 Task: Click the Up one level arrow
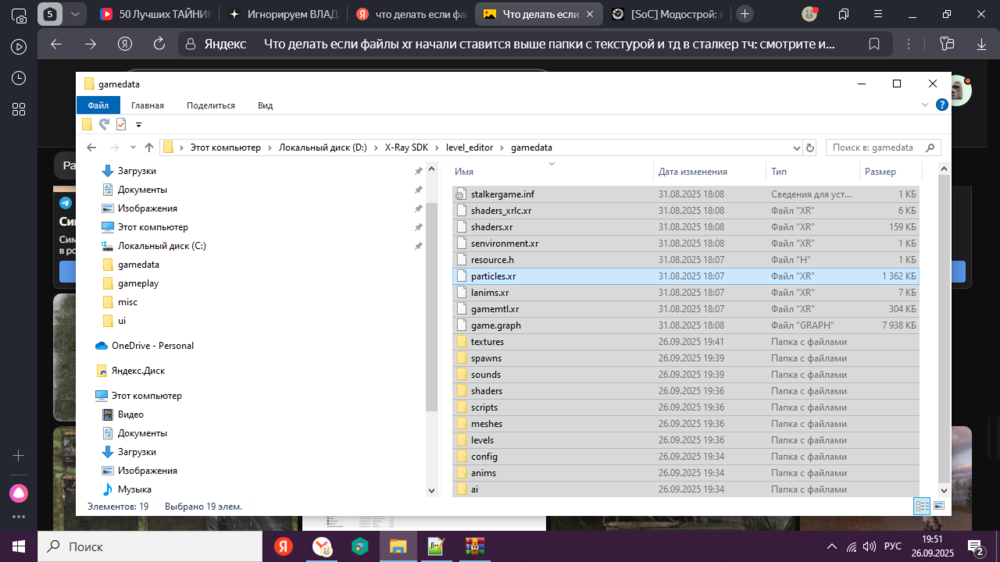point(149,148)
